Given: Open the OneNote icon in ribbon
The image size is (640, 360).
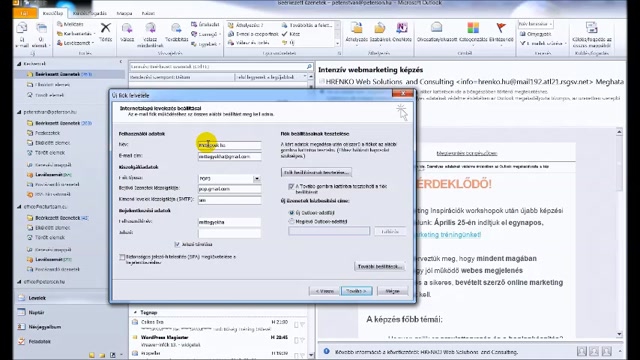Looking at the screenshot, I should click(x=402, y=28).
